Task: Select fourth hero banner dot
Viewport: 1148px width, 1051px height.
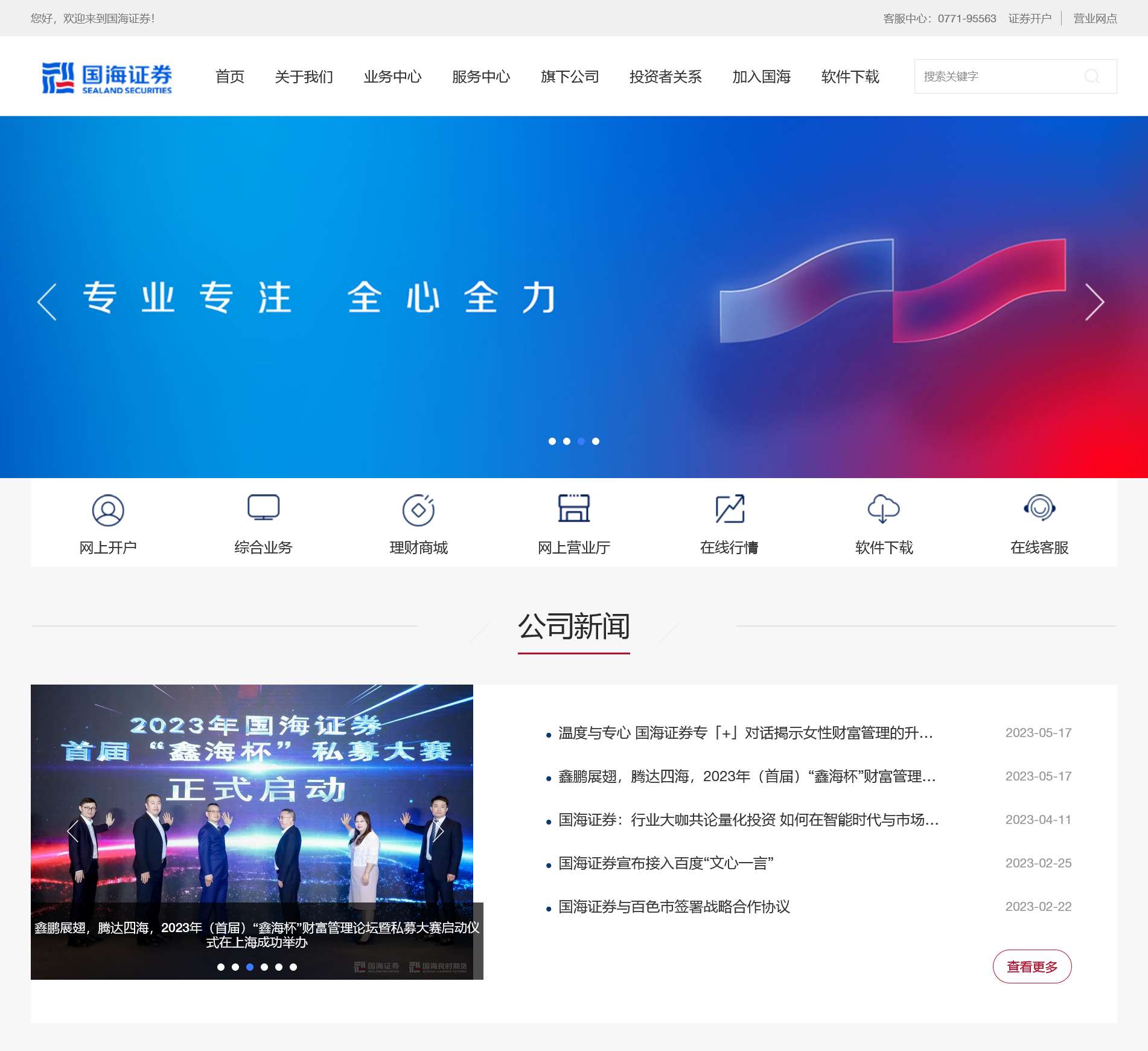Action: [x=596, y=441]
